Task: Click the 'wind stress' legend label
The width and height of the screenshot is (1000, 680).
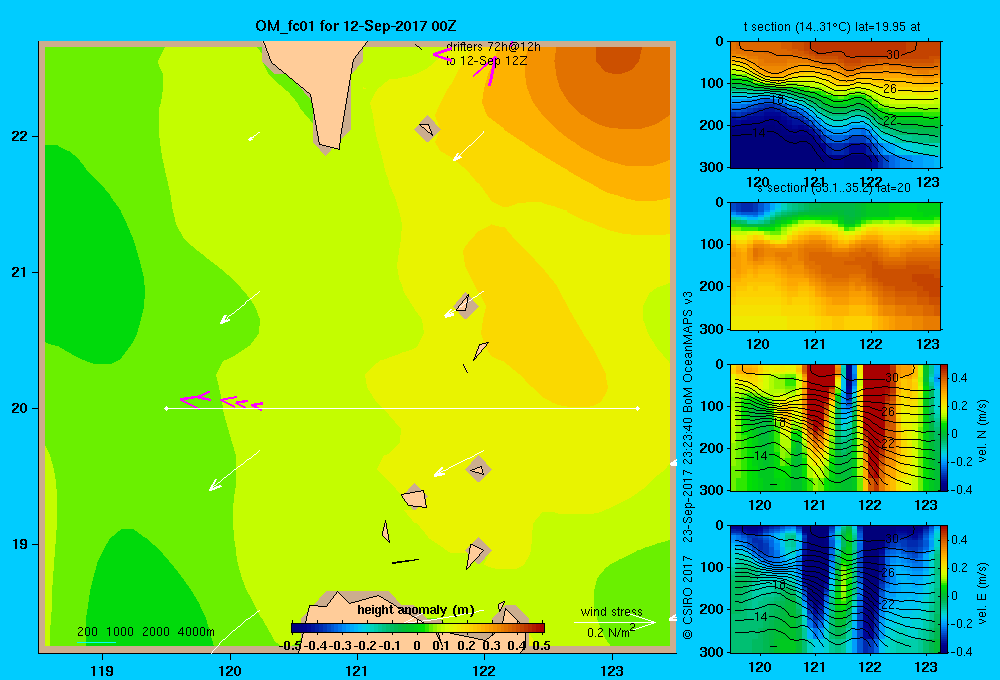Action: [x=611, y=611]
